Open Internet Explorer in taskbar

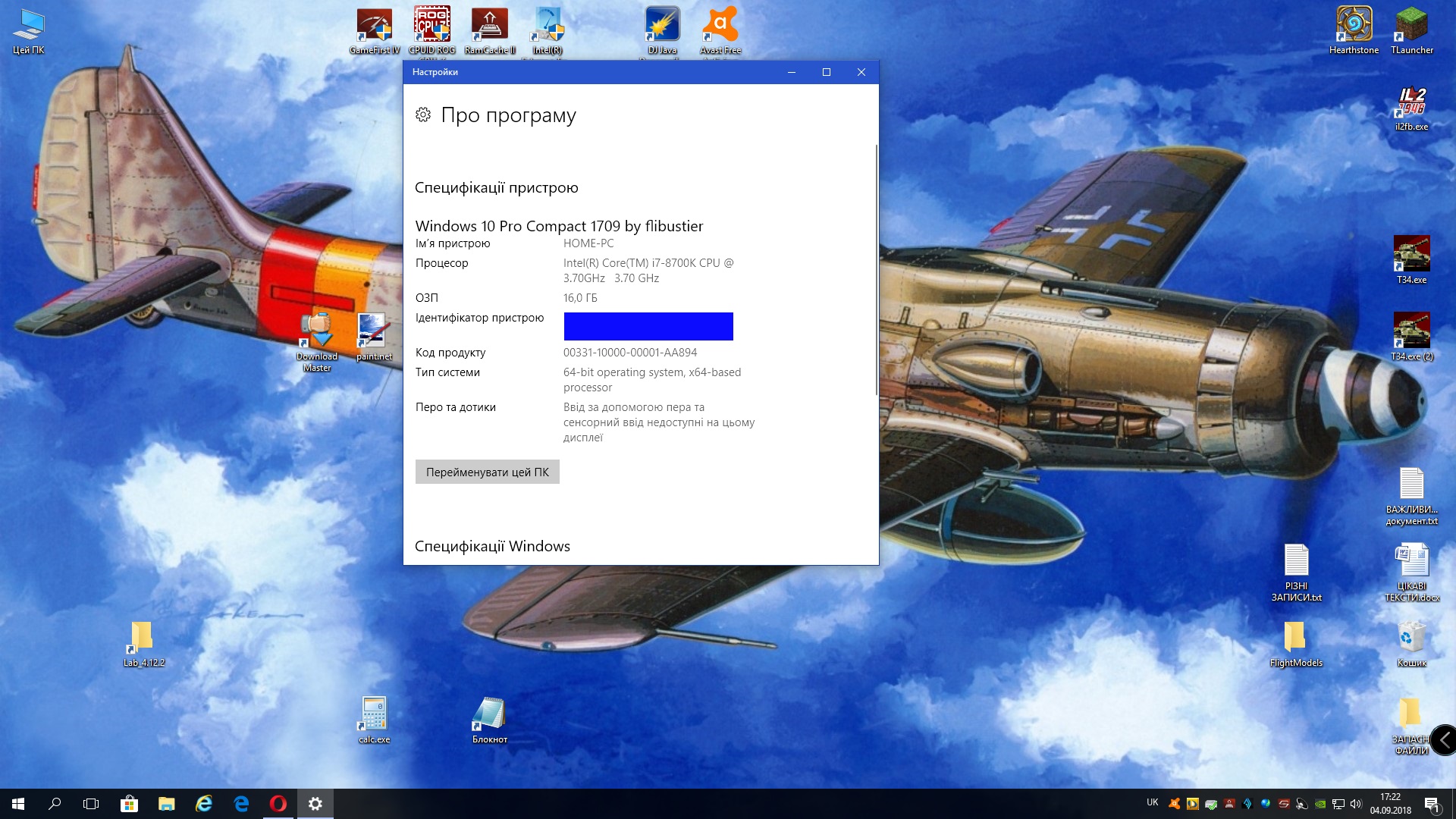point(204,804)
